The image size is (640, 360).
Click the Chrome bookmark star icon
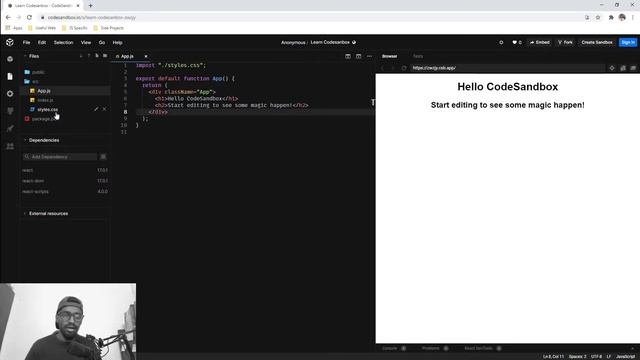click(x=598, y=18)
